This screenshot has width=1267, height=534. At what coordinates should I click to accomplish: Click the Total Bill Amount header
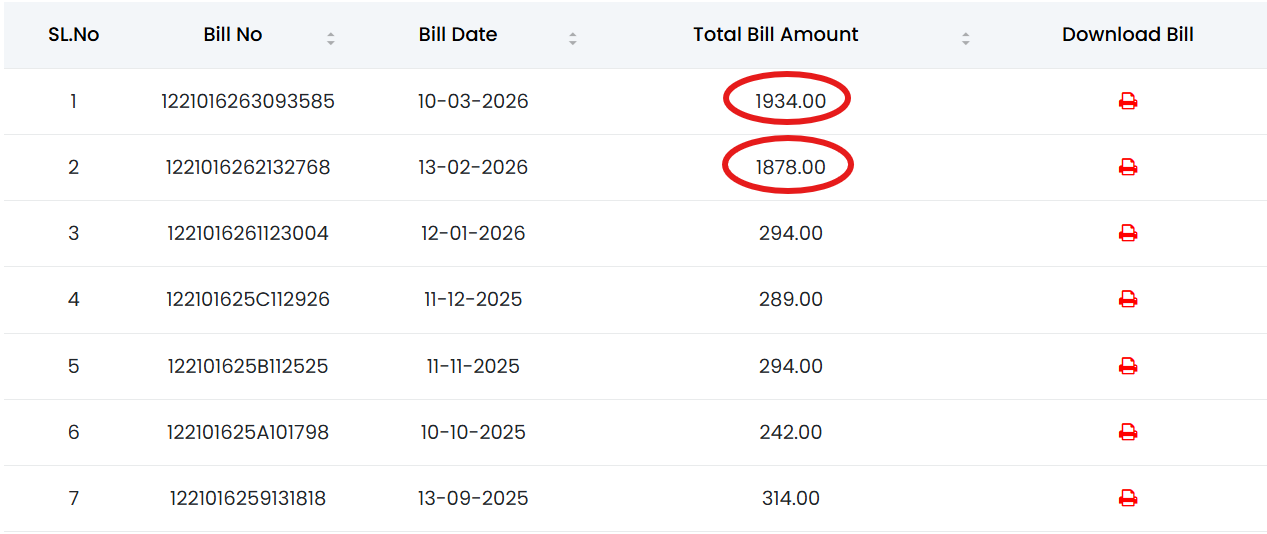(x=776, y=34)
